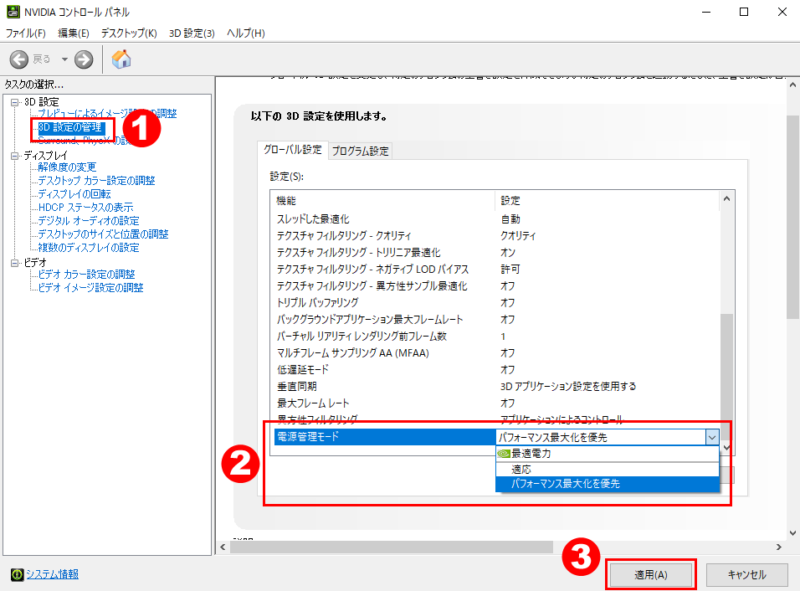Click the 電源管理モード row label

[308, 437]
